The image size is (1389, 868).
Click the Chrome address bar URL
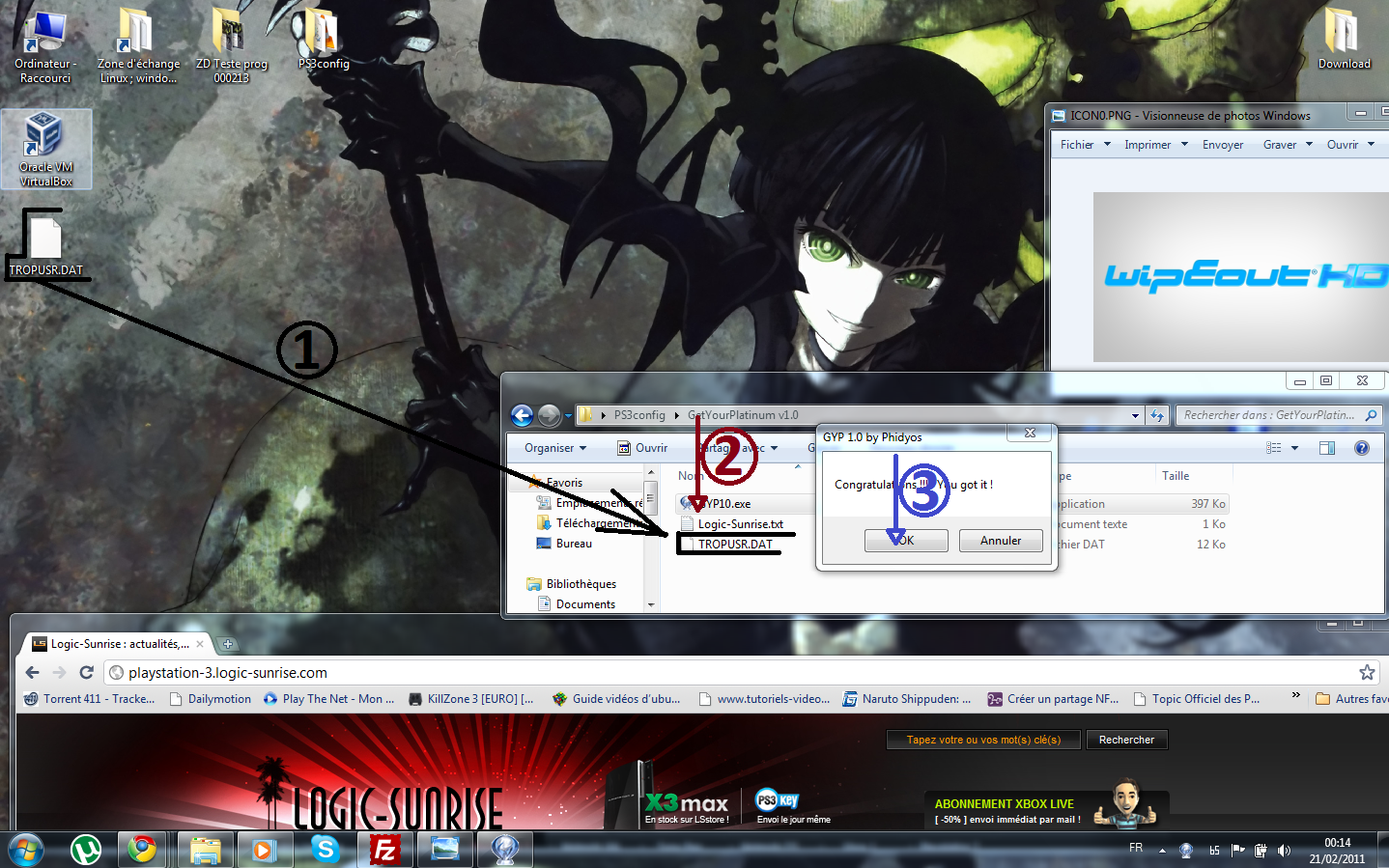pyautogui.click(x=228, y=673)
